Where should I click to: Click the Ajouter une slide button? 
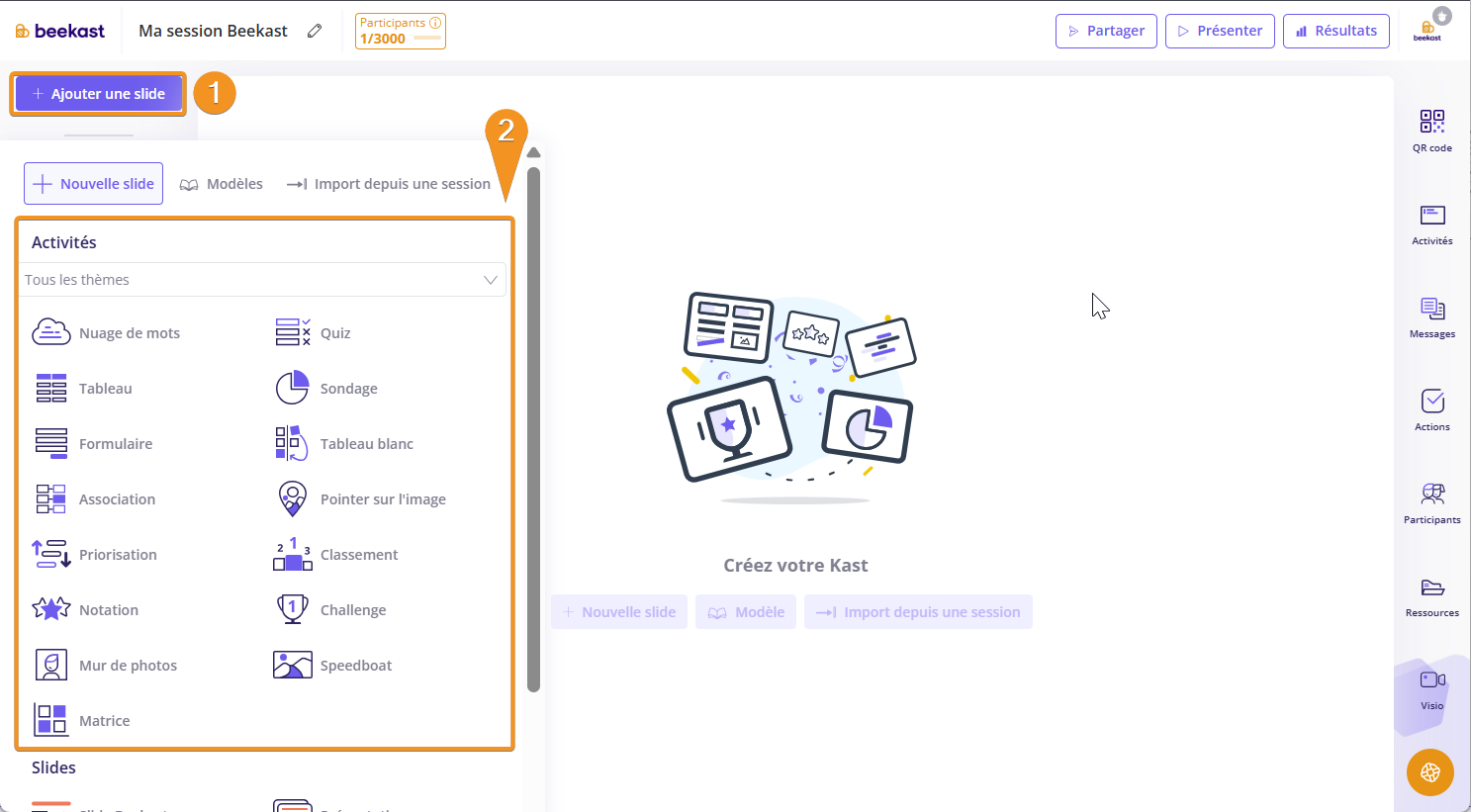pos(98,94)
